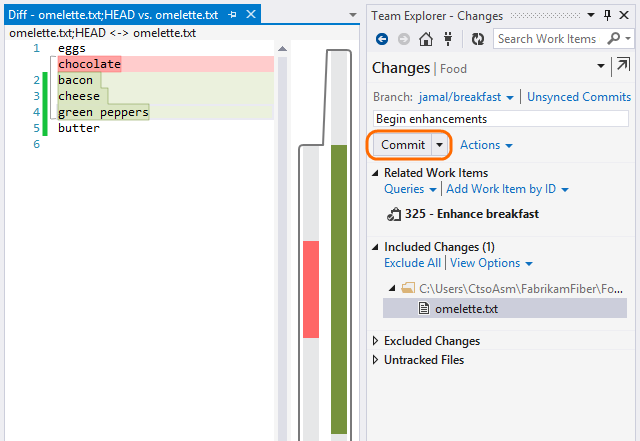Expand the Untracked Files section
This screenshot has height=441, width=640.
tap(376, 360)
